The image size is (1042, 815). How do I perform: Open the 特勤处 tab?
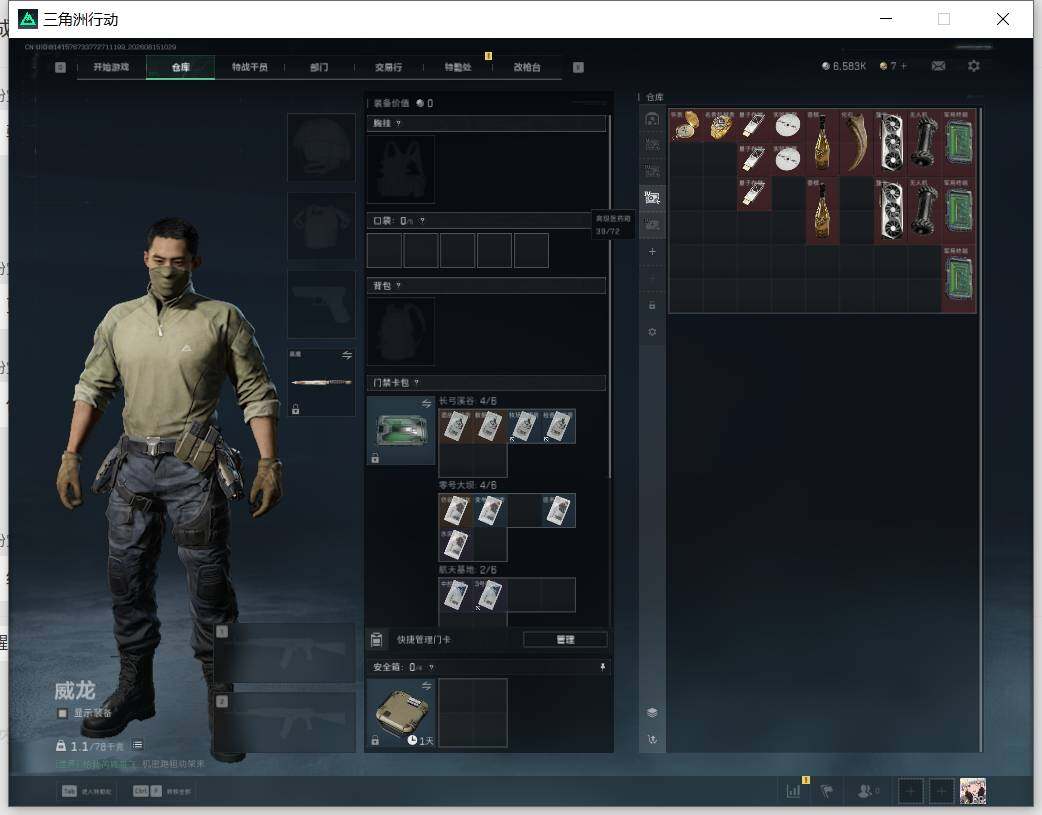458,67
